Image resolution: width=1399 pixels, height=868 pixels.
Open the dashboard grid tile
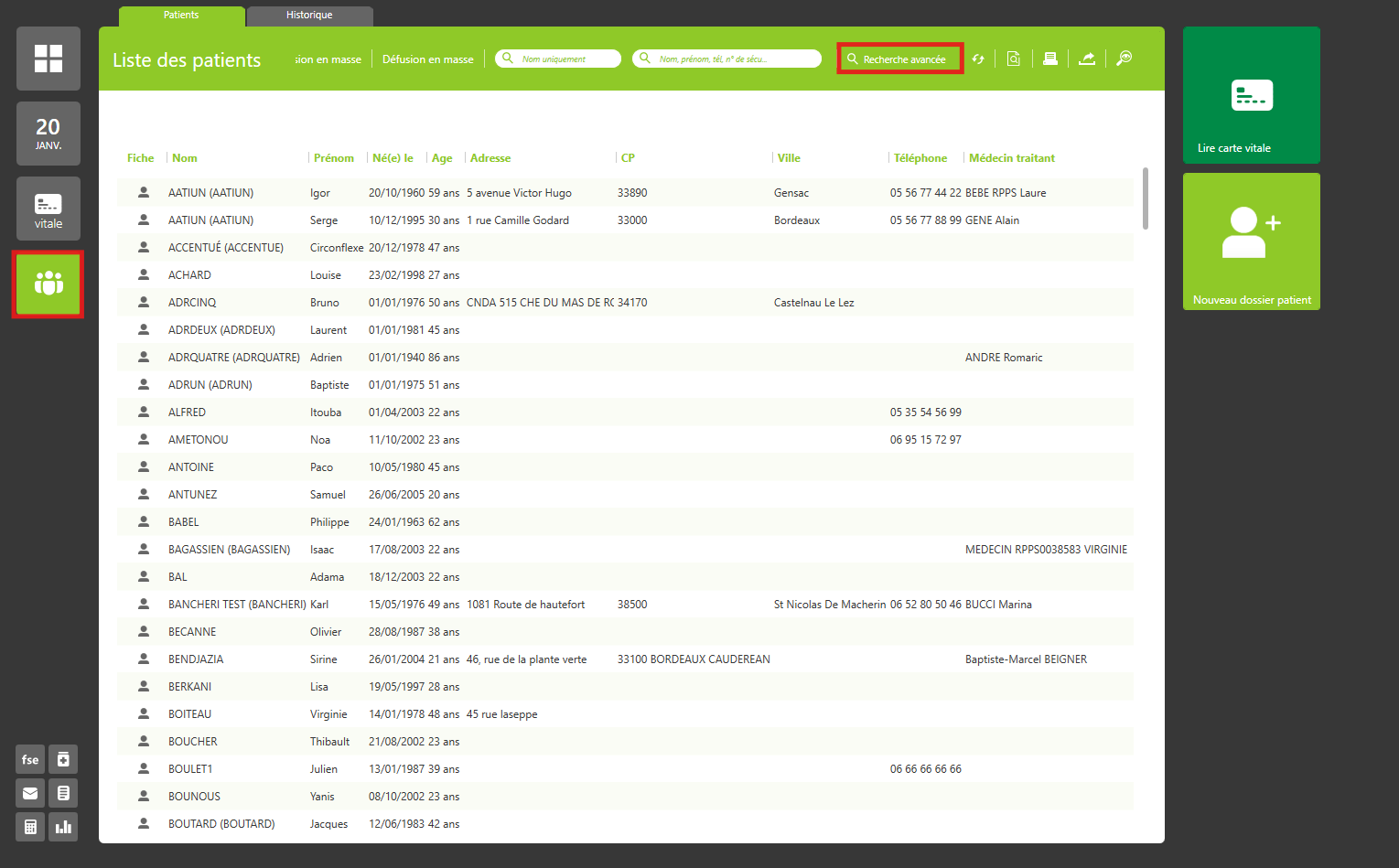[48, 59]
